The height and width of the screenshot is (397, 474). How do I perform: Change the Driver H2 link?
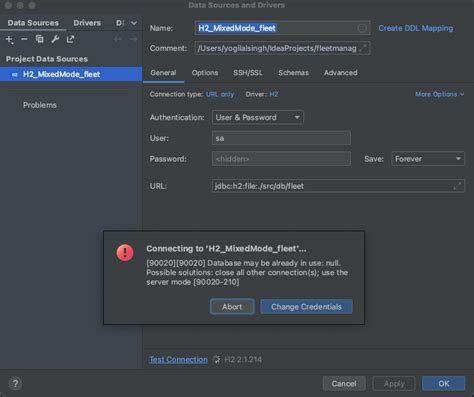(274, 94)
